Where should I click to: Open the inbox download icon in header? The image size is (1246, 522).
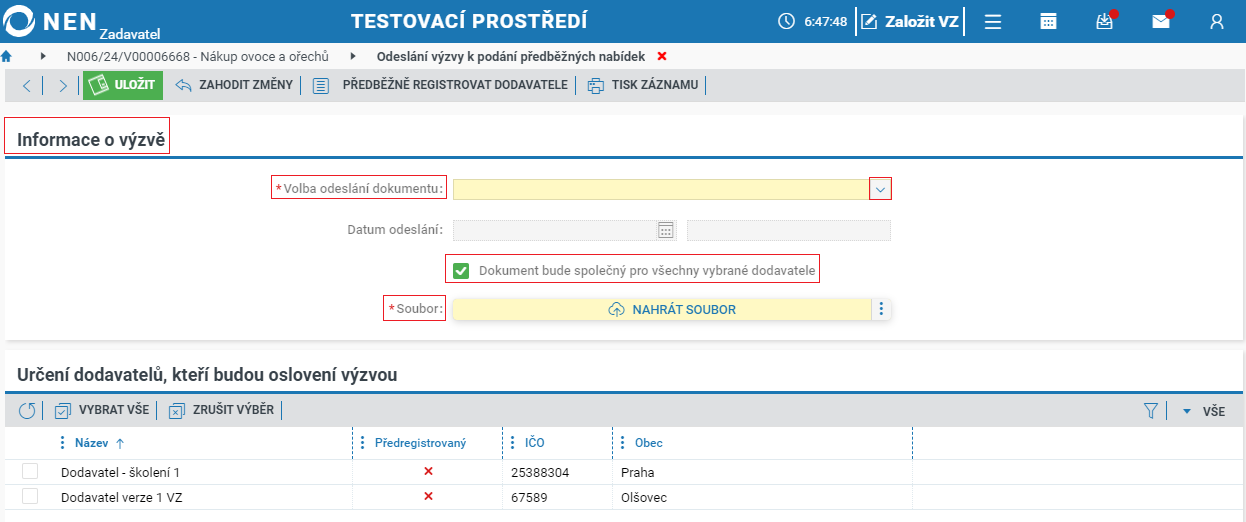(x=1104, y=21)
